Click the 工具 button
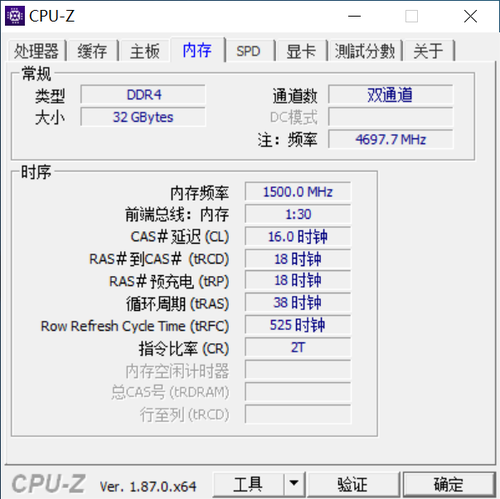The height and width of the screenshot is (499, 500). point(248,484)
